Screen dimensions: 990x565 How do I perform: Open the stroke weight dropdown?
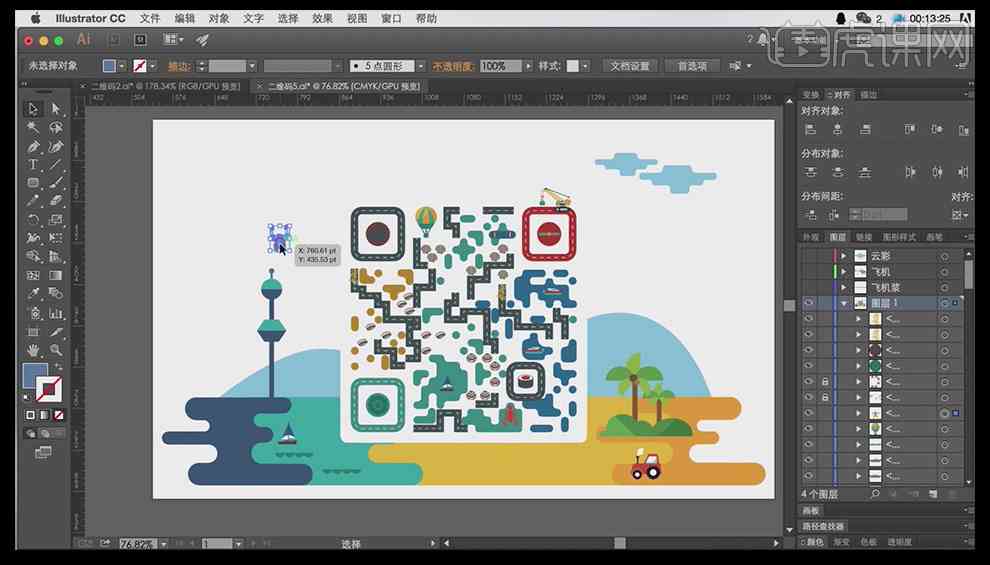click(x=252, y=66)
